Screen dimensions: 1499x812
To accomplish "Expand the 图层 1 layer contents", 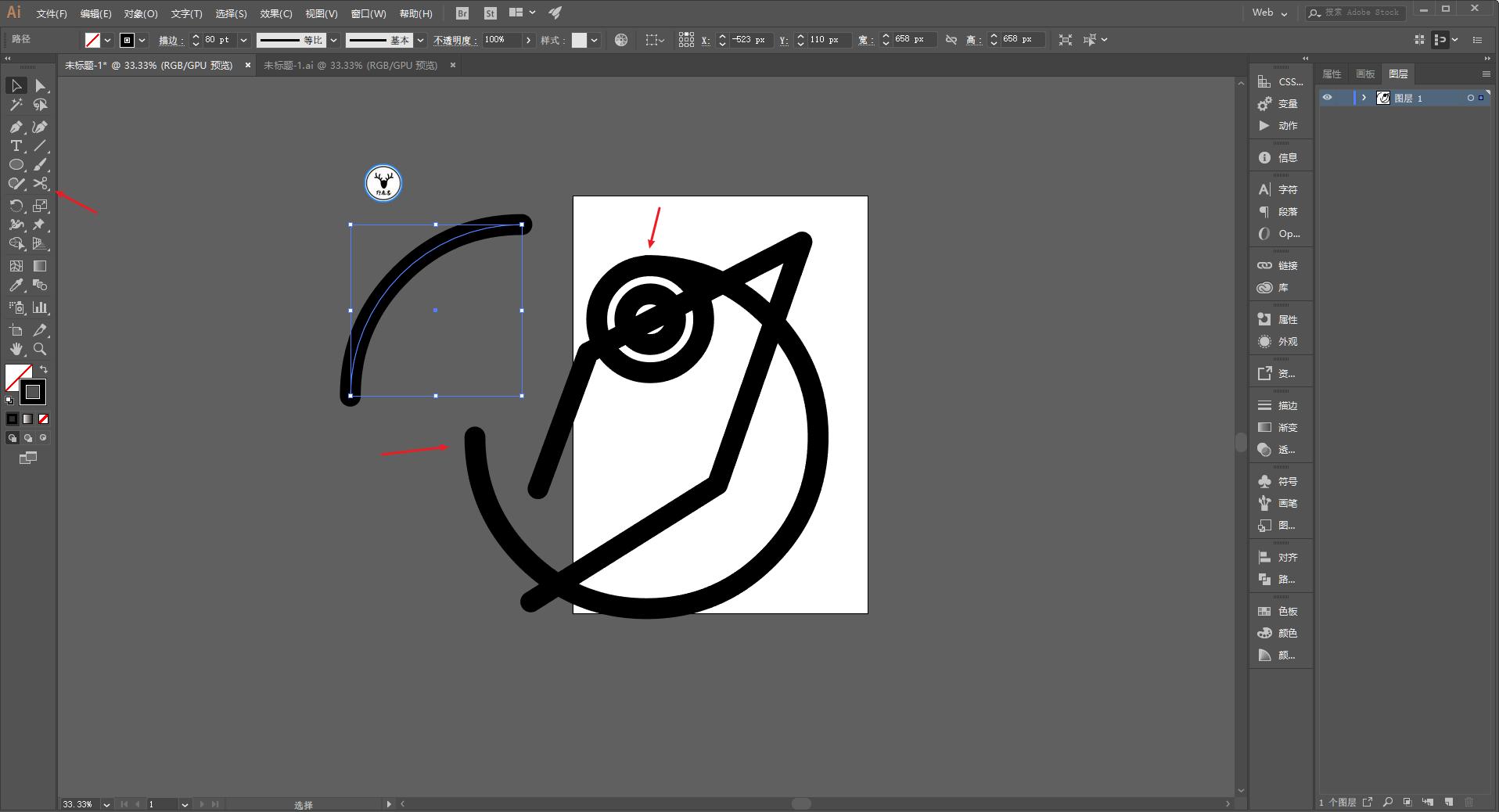I will [x=1364, y=98].
